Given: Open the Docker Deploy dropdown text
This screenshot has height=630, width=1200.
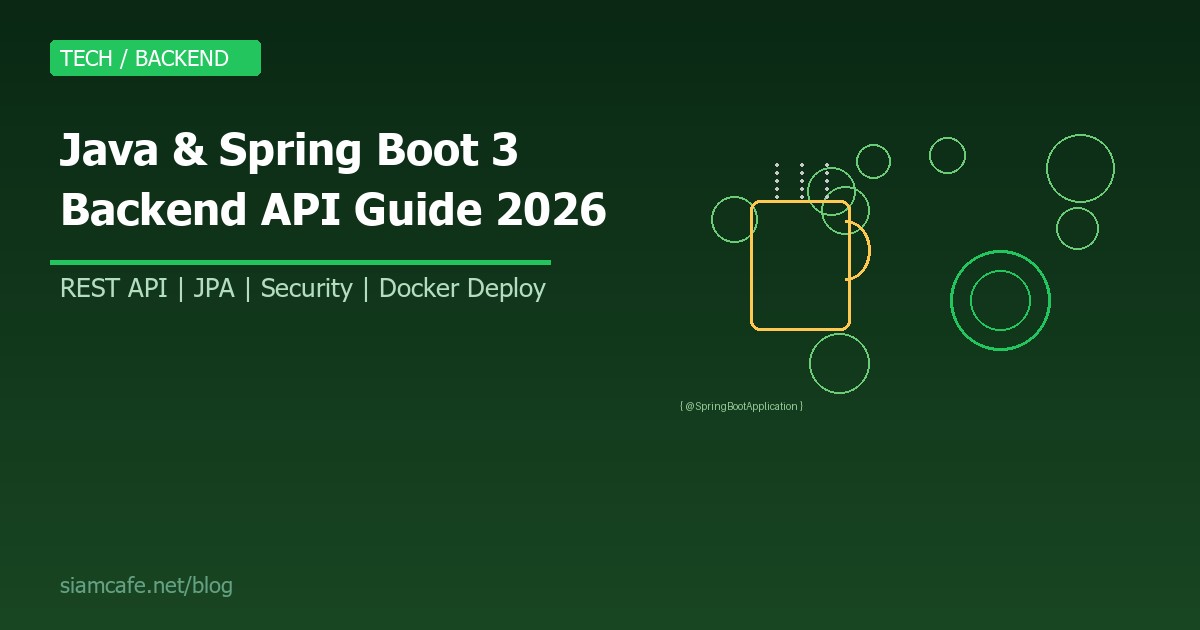Looking at the screenshot, I should tap(462, 289).
